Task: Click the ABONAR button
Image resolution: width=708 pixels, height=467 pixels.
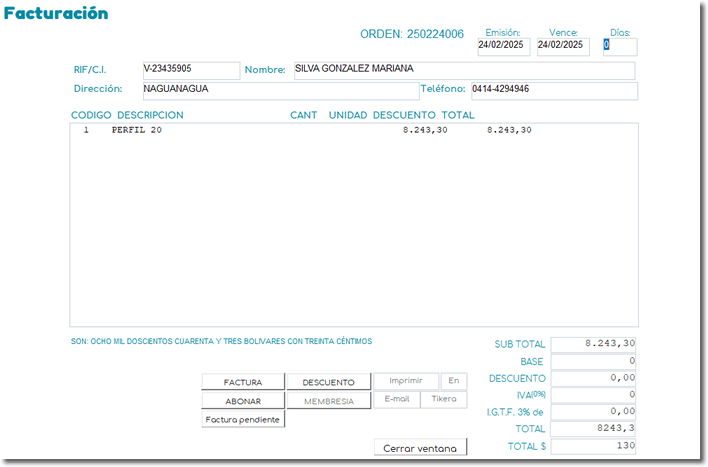Action: tap(243, 401)
